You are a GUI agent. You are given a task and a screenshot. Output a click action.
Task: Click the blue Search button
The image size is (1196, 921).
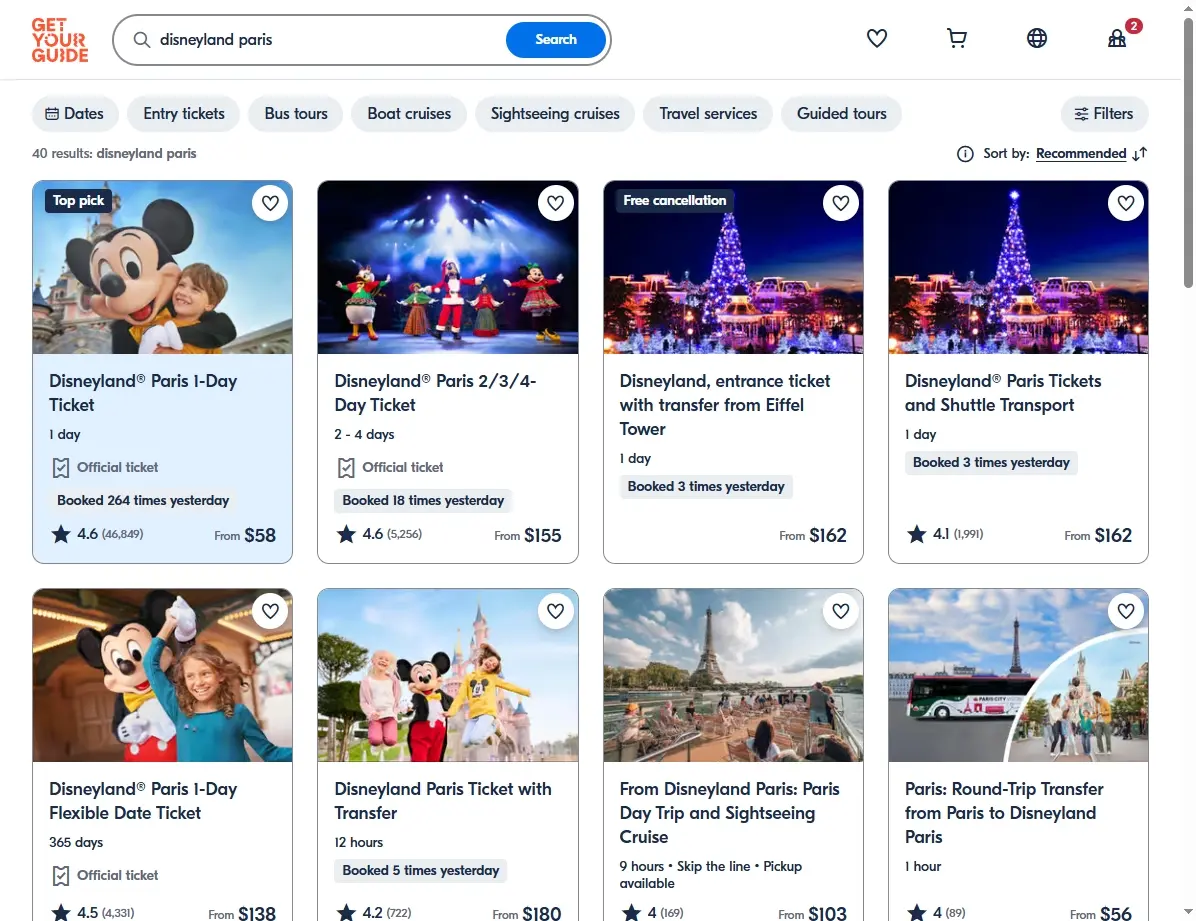pos(556,40)
